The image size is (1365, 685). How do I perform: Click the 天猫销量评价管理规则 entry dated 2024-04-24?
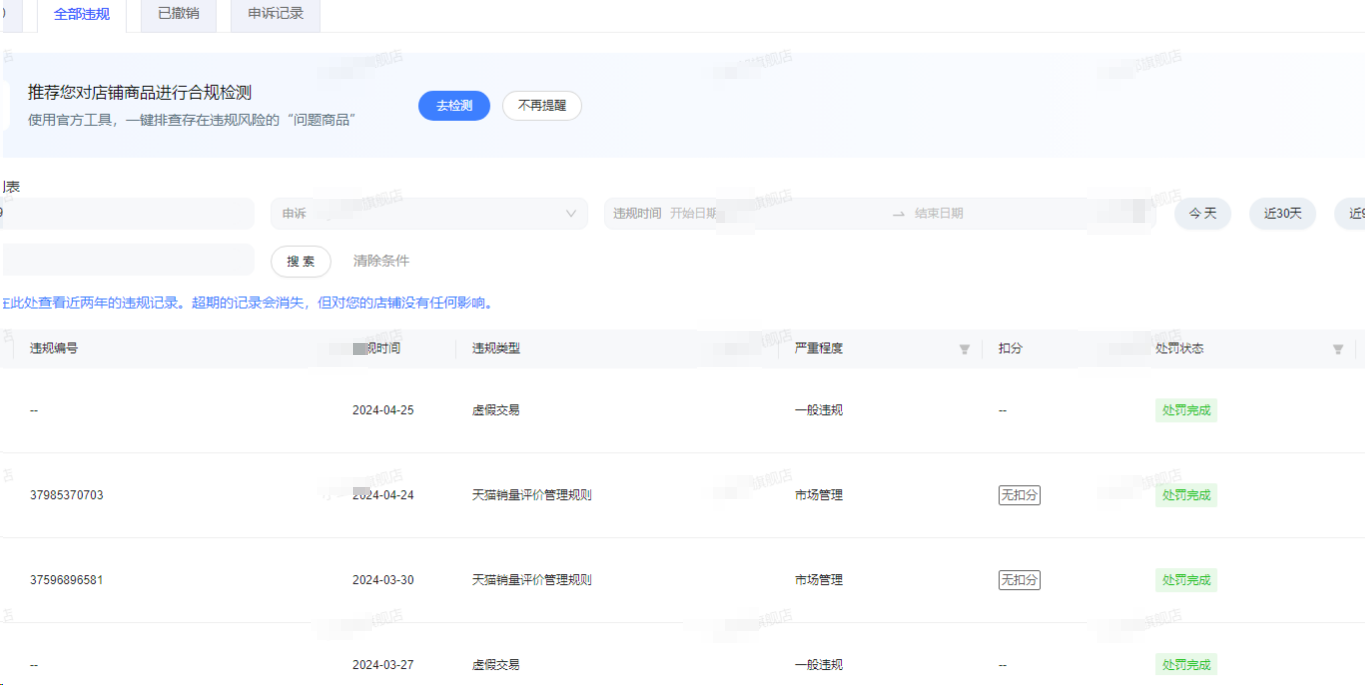pyautogui.click(x=531, y=495)
